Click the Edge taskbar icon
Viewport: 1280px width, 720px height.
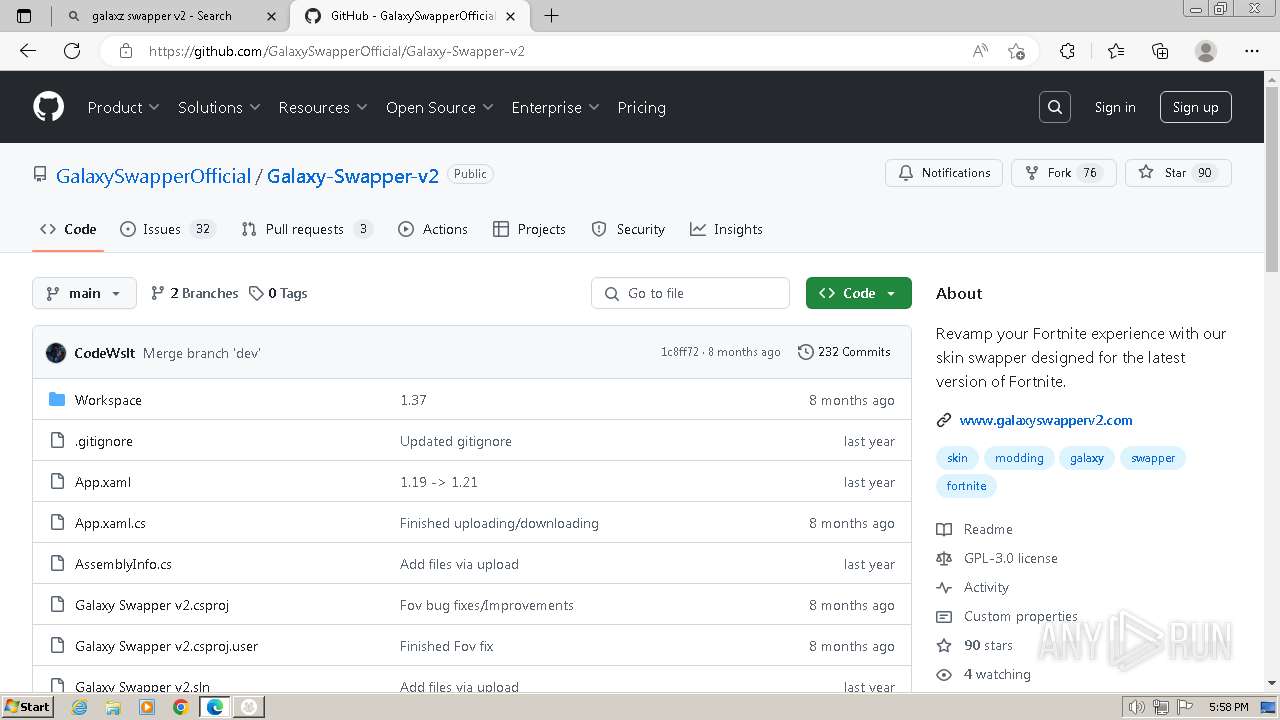215,707
